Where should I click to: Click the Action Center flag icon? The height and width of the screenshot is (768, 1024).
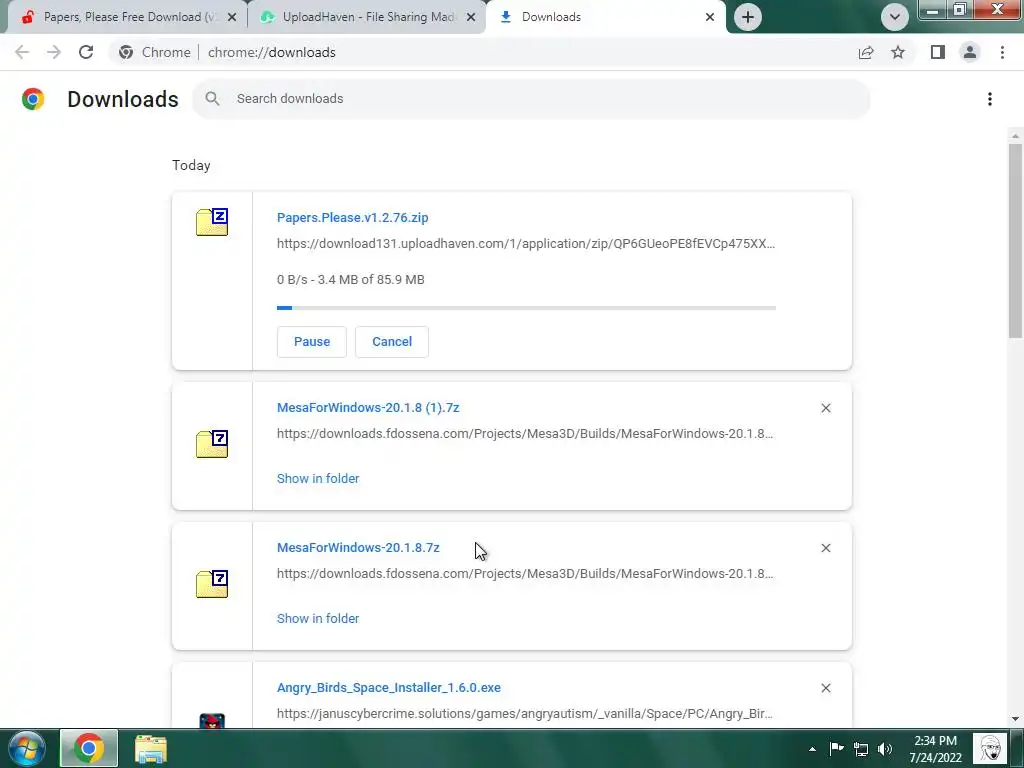click(x=837, y=748)
